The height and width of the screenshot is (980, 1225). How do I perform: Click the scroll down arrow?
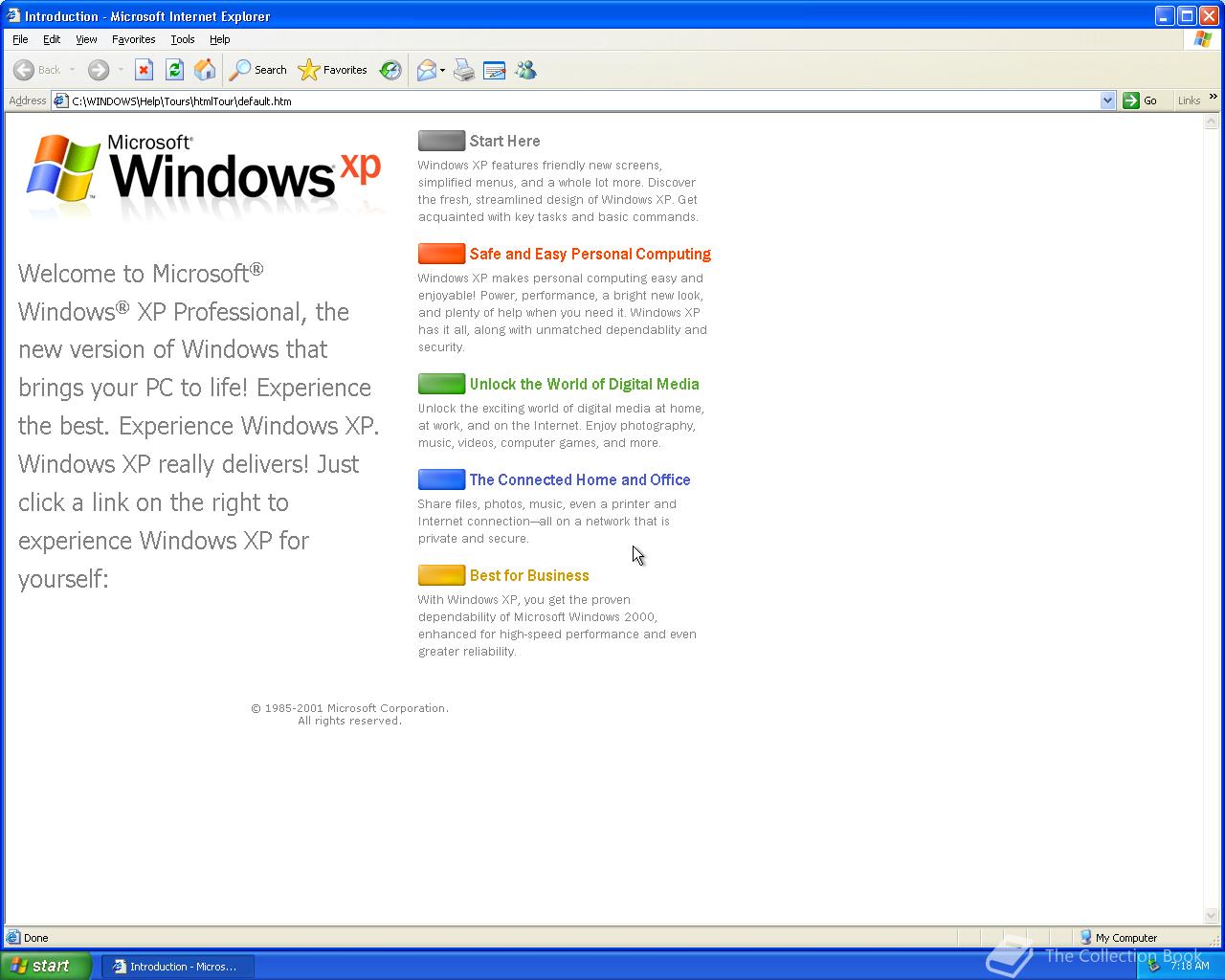[x=1211, y=916]
